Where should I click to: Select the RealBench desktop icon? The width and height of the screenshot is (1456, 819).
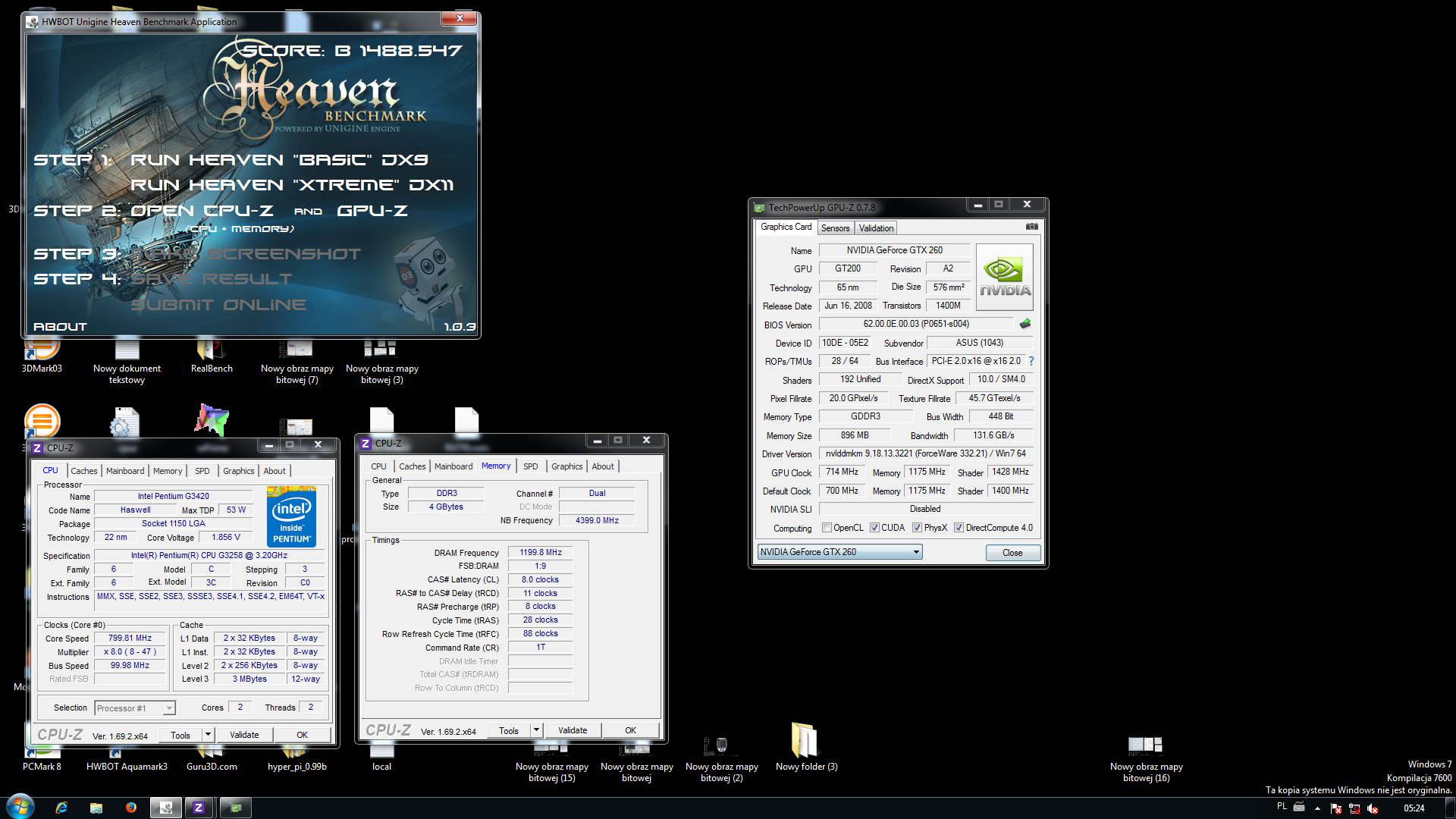pos(212,356)
